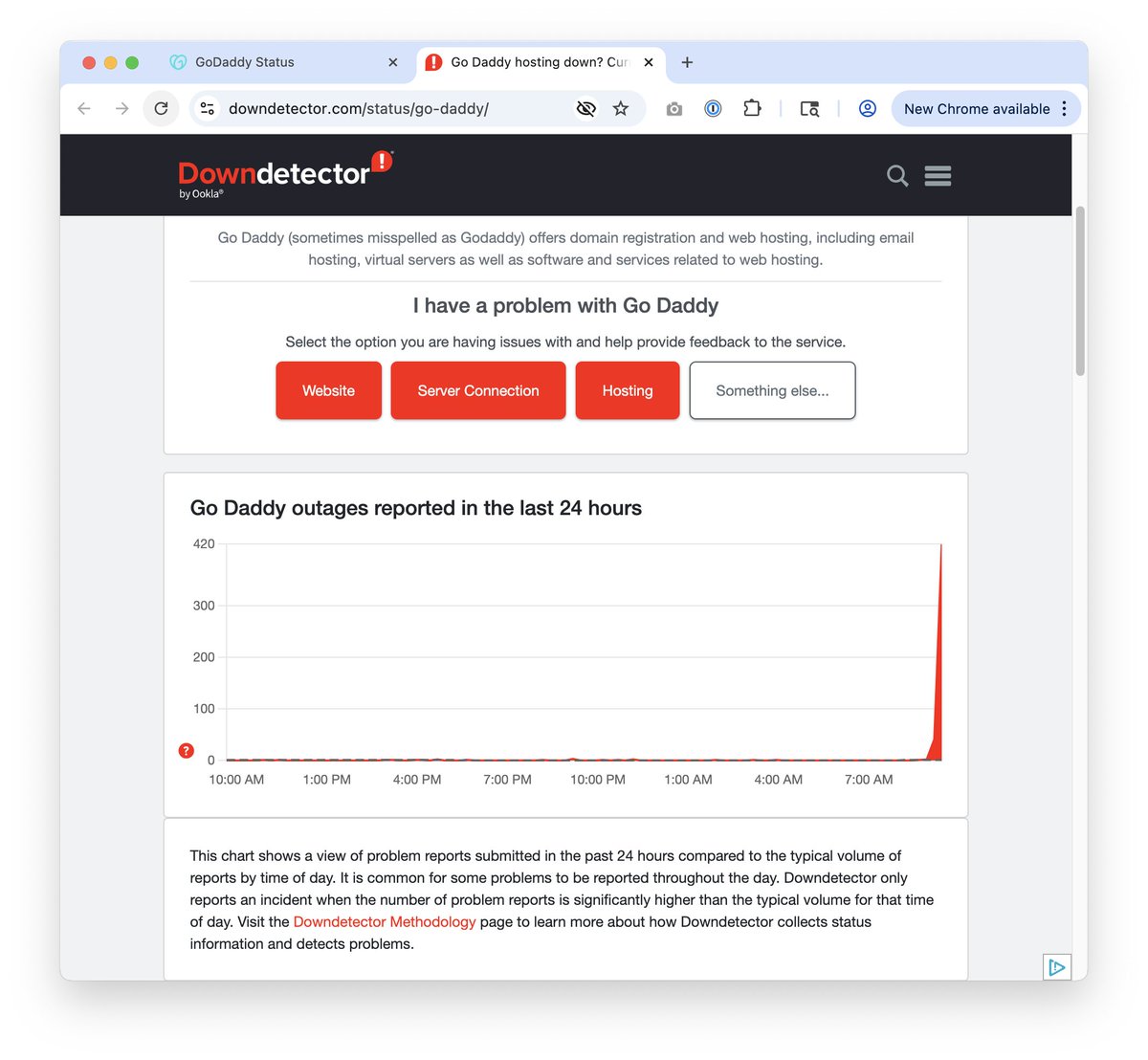
Task: Open the Chrome extensions puzzle icon
Action: point(752,109)
